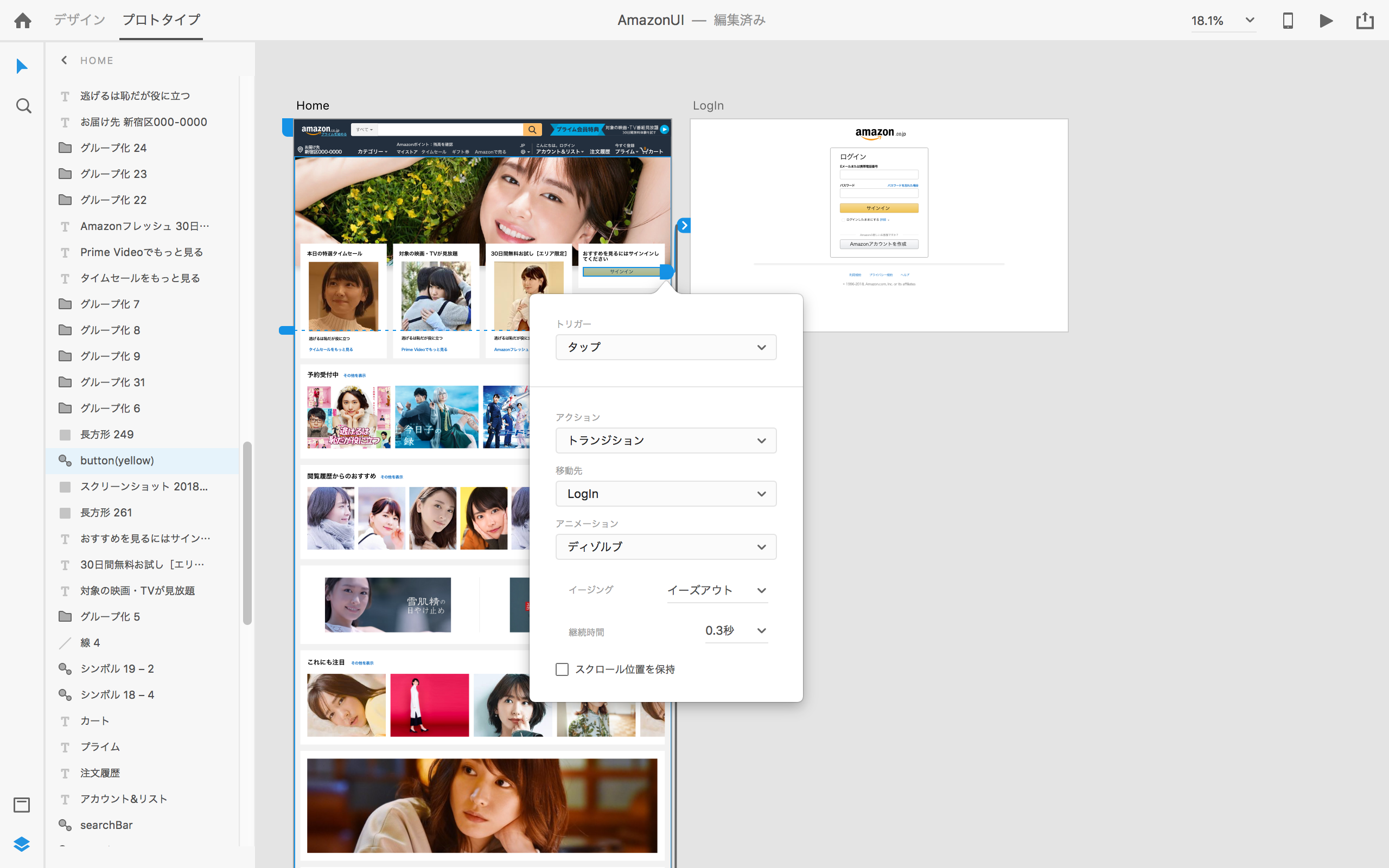
Task: Open the 移動先 dropdown showing LogIn
Action: coord(666,494)
